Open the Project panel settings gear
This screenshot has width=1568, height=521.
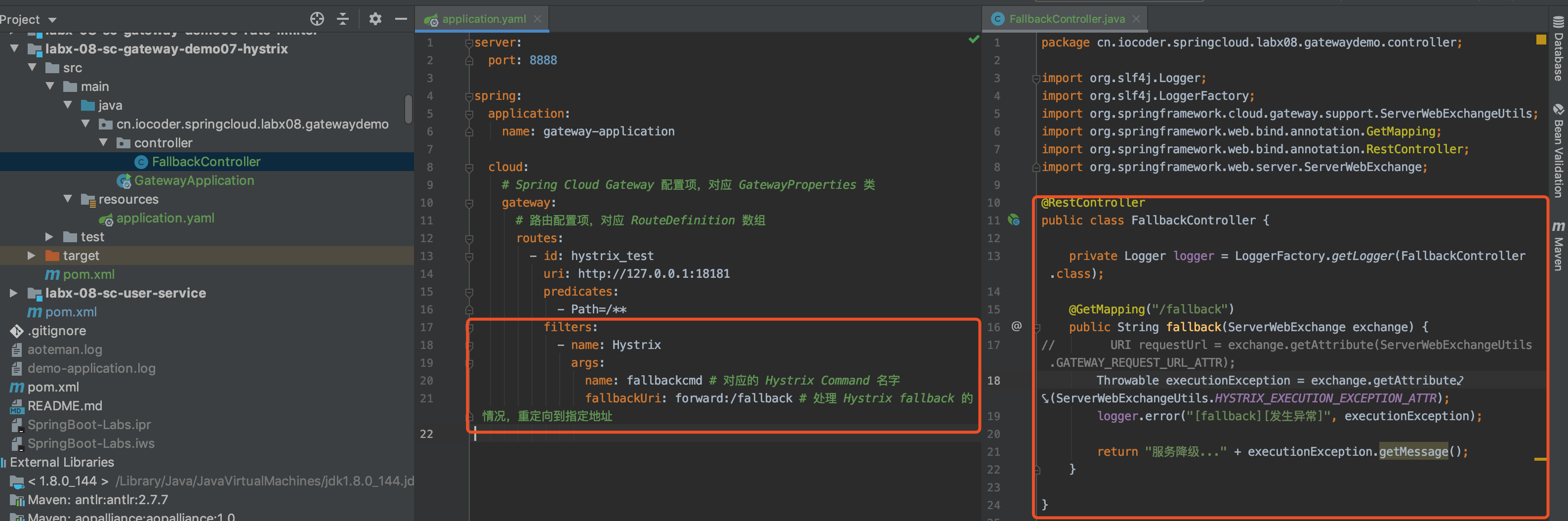click(x=375, y=19)
